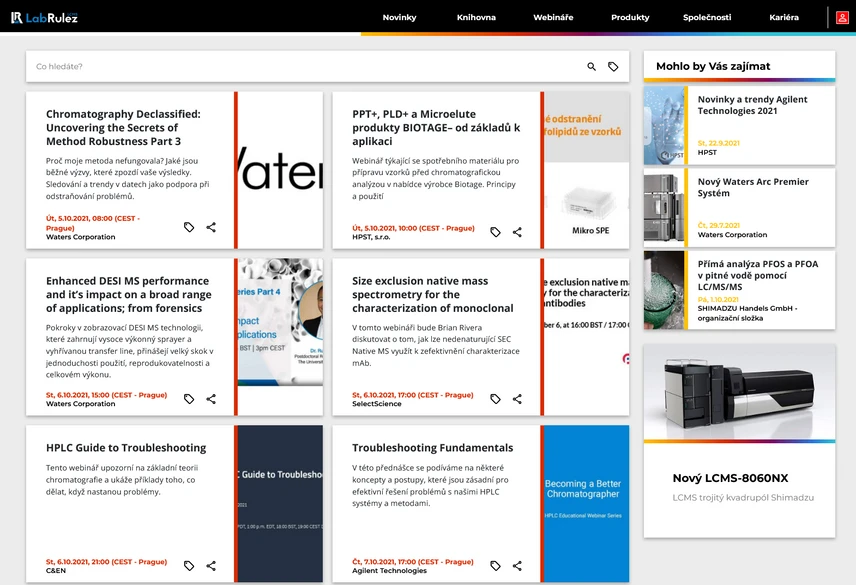
Task: Open Size exclusion native mass spectrometry title
Action: tap(433, 295)
